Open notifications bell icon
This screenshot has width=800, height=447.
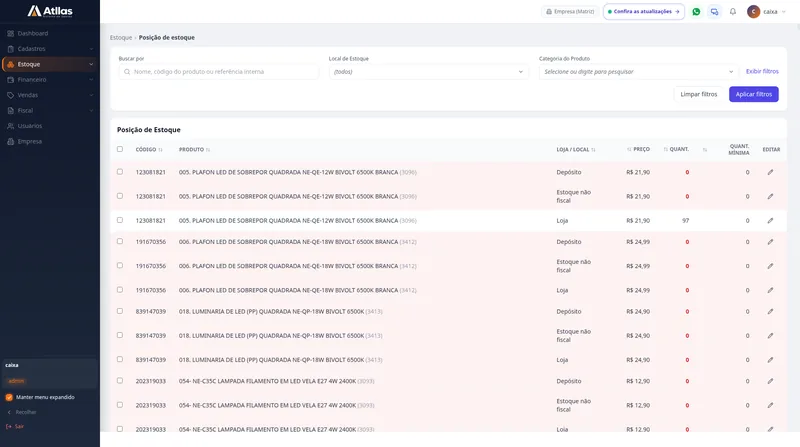pyautogui.click(x=733, y=12)
